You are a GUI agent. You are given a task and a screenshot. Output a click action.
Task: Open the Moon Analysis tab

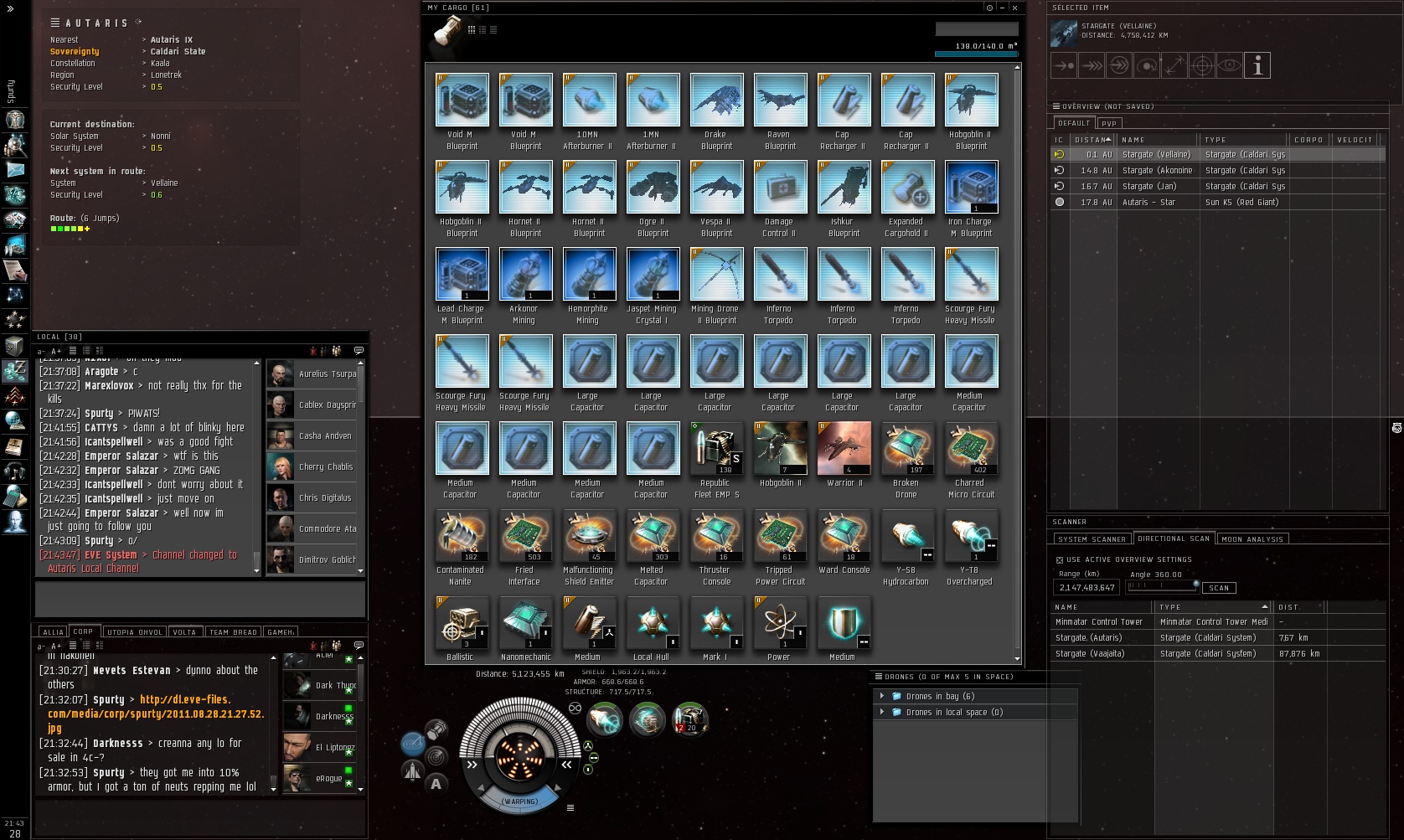(x=1252, y=539)
